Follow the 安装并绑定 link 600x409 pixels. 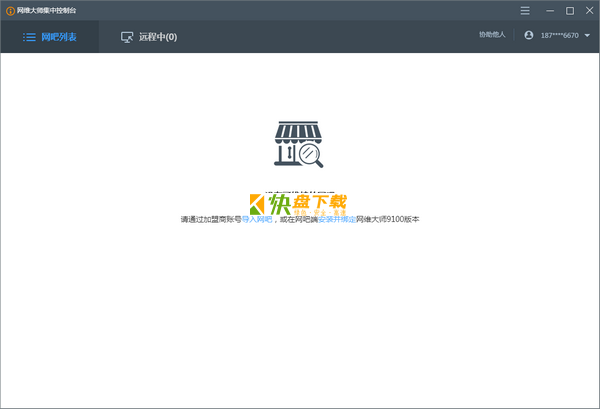click(337, 219)
